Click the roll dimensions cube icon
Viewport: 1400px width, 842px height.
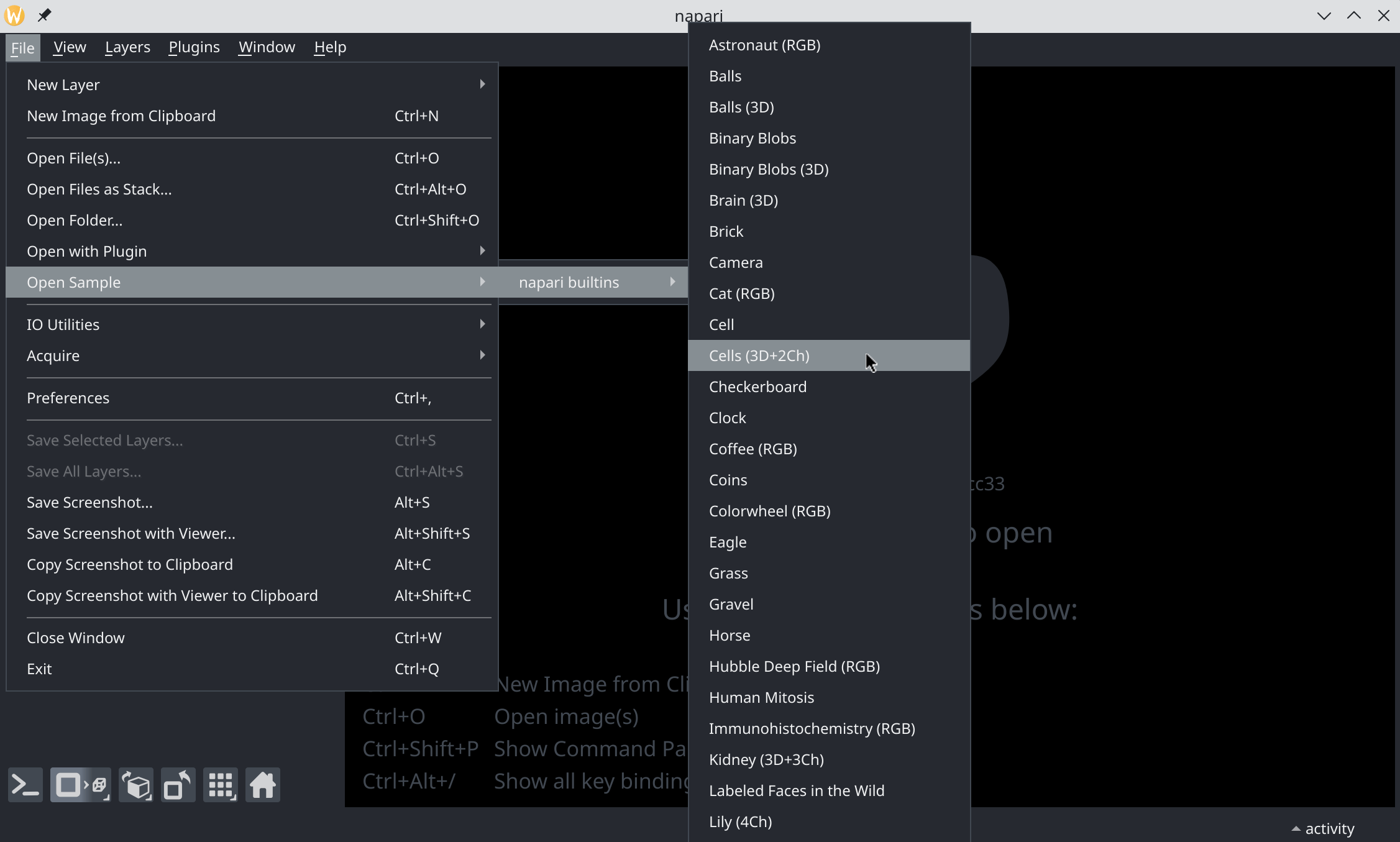point(136,785)
